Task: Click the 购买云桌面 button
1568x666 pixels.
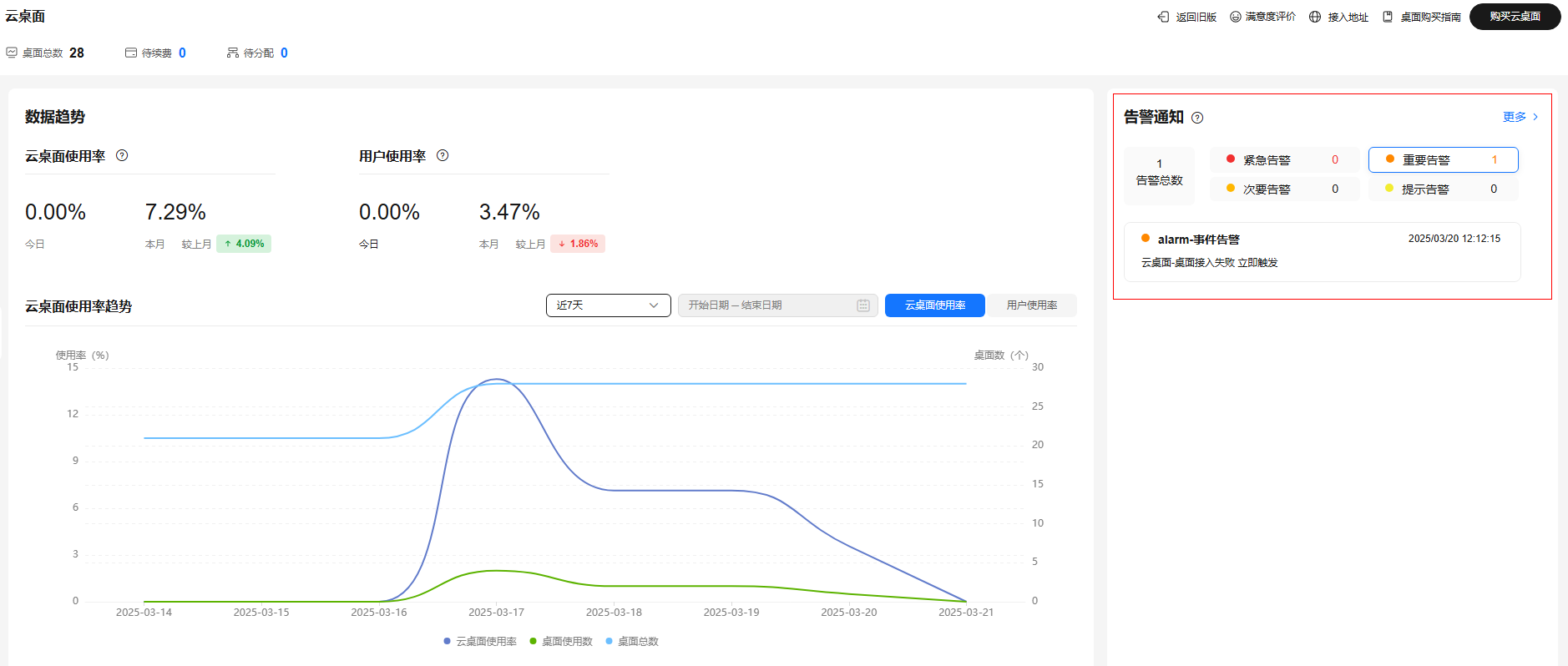Action: 1515,17
